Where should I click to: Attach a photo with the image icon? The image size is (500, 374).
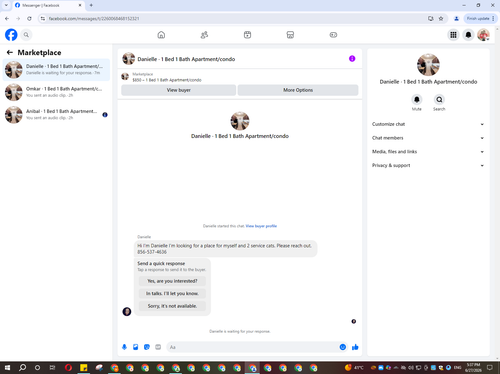[136, 347]
